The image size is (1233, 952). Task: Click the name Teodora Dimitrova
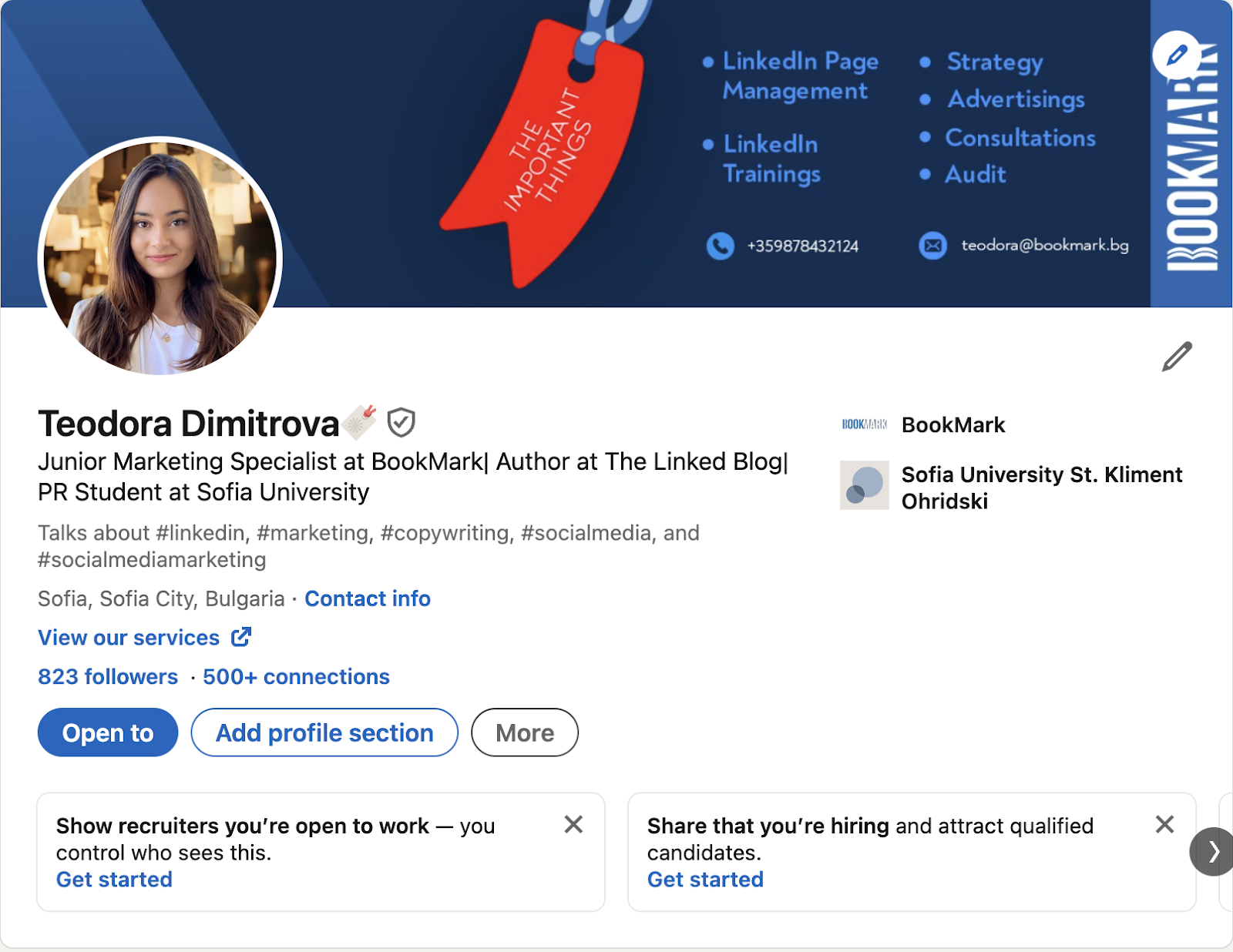point(189,424)
